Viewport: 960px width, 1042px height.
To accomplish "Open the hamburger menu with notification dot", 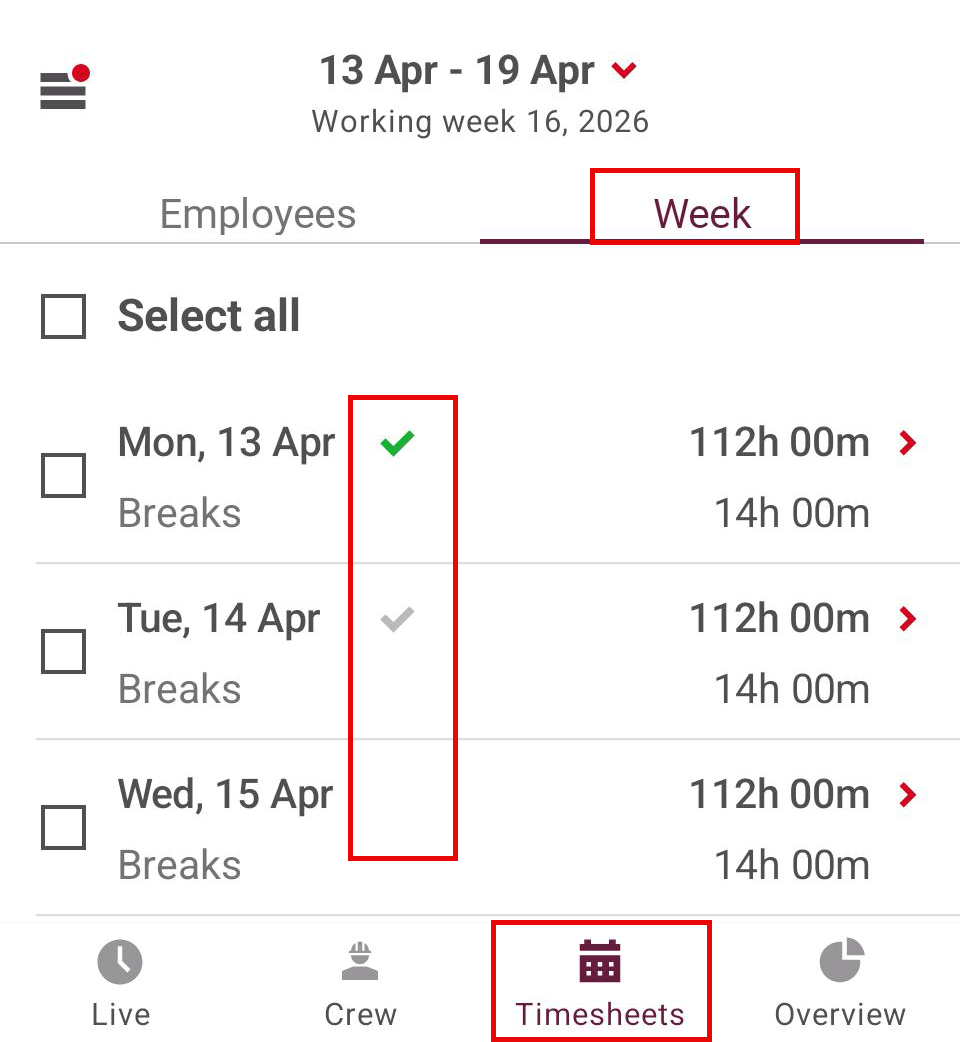I will pyautogui.click(x=63, y=89).
